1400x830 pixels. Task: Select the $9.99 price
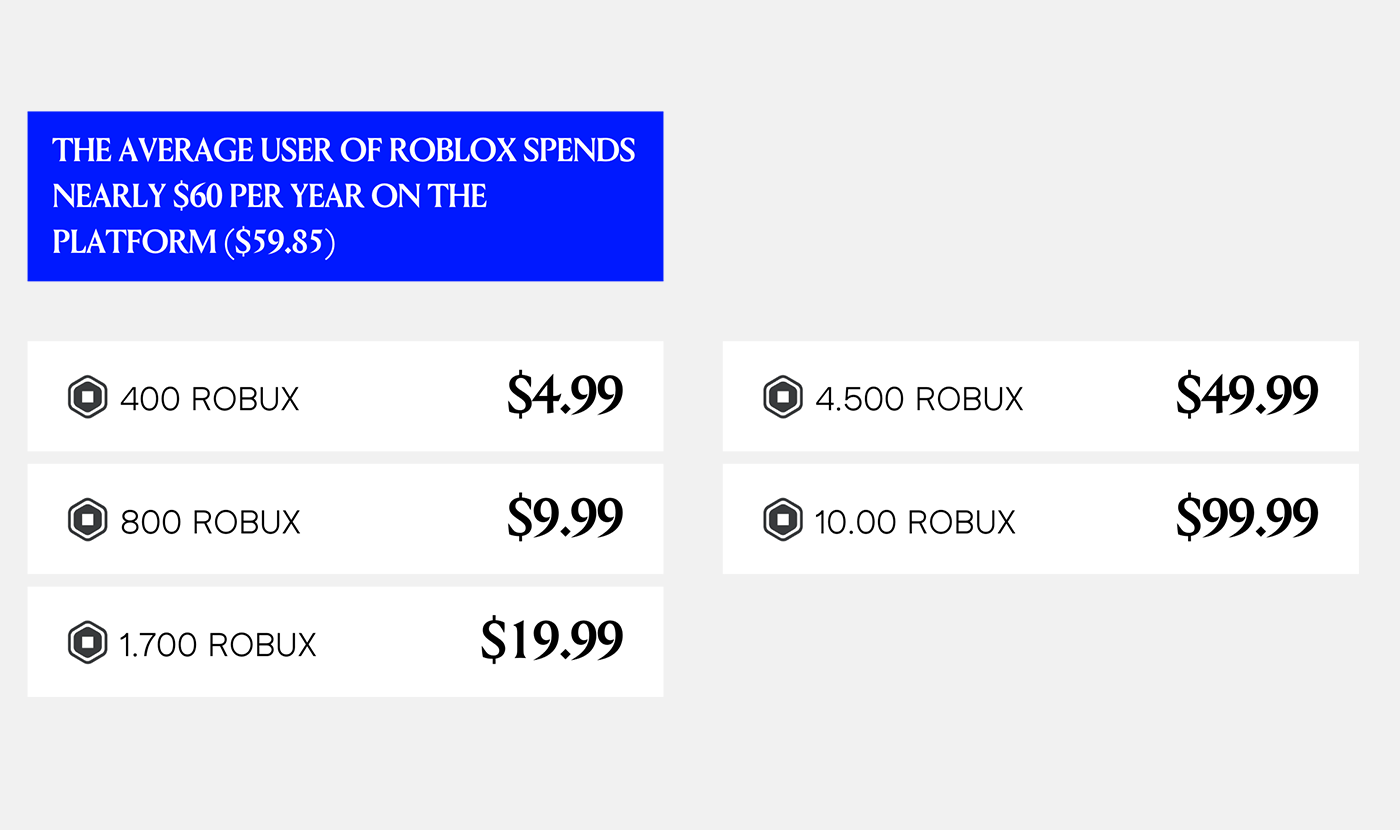pos(565,518)
